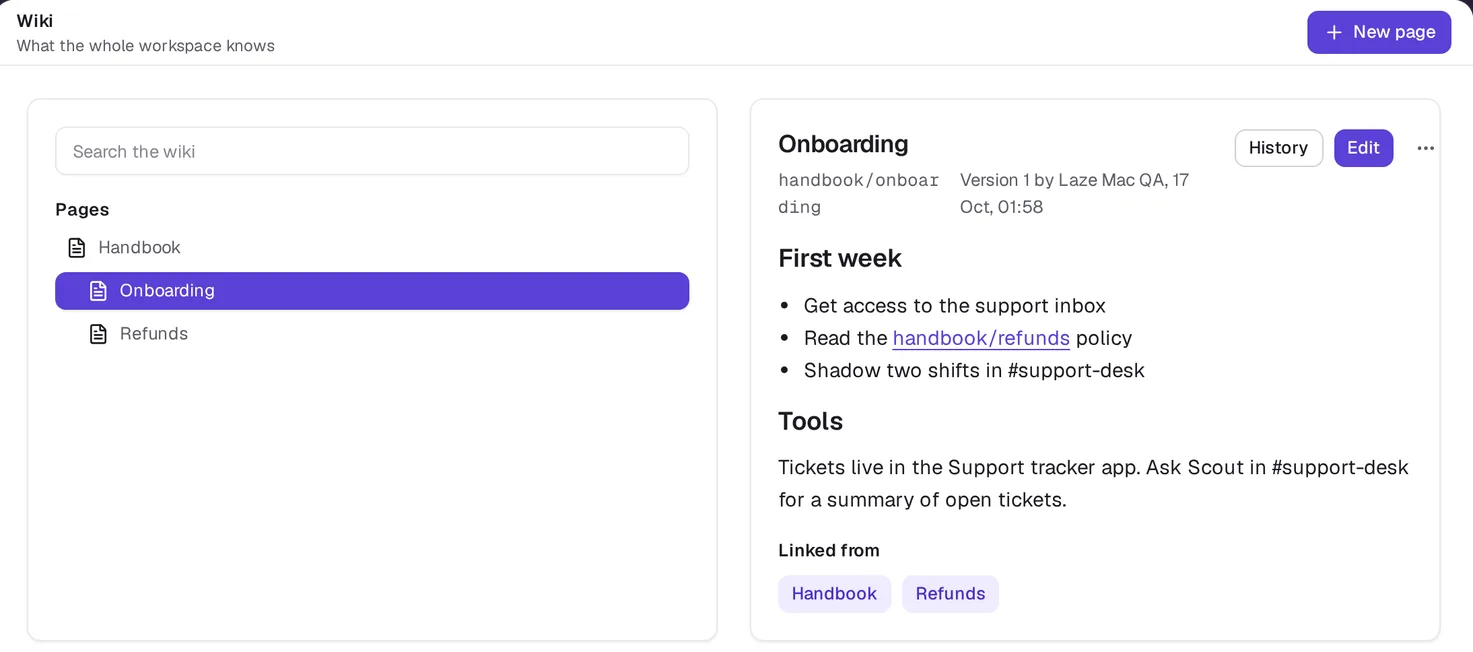The width and height of the screenshot is (1473, 652).
Task: Edit the Onboarding page
Action: click(1363, 148)
